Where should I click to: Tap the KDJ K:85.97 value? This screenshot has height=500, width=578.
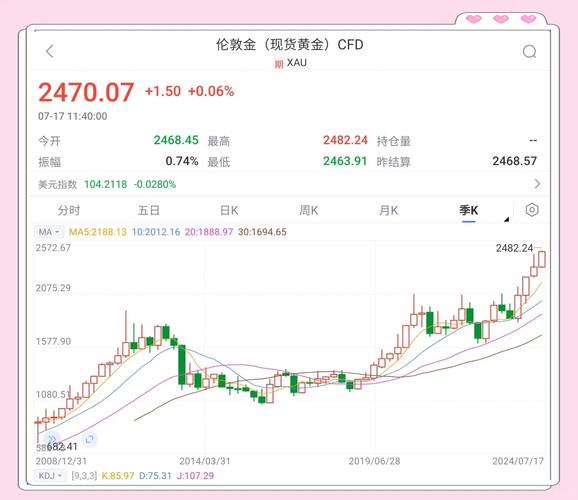coord(118,476)
